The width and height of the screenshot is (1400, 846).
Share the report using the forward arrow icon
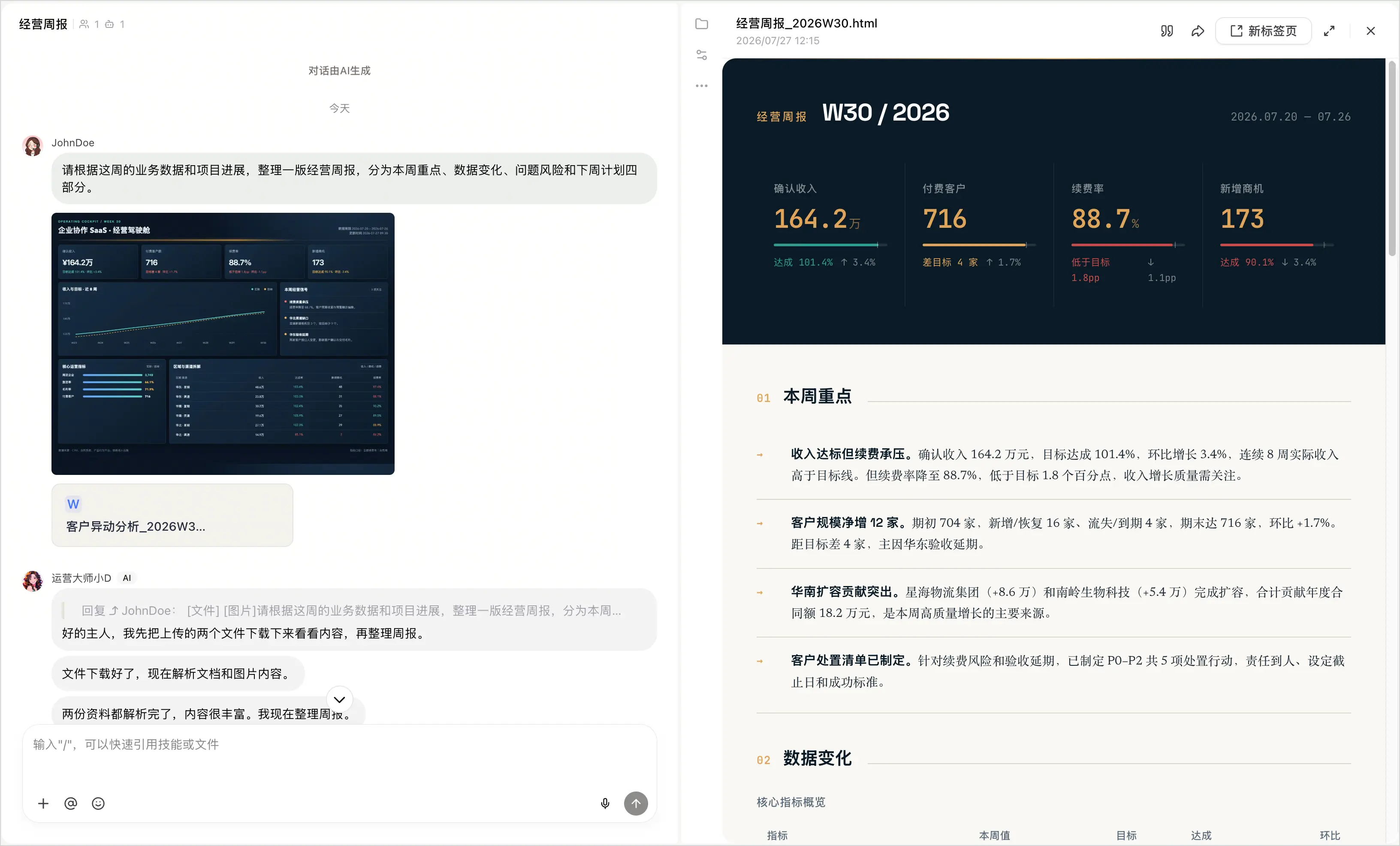click(x=1198, y=31)
